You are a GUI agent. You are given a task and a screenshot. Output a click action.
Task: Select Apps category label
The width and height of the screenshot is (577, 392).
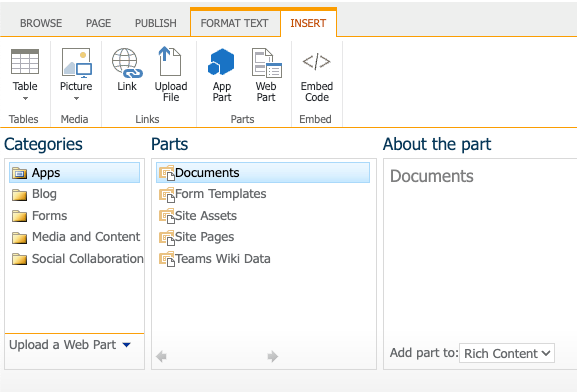coord(46,173)
